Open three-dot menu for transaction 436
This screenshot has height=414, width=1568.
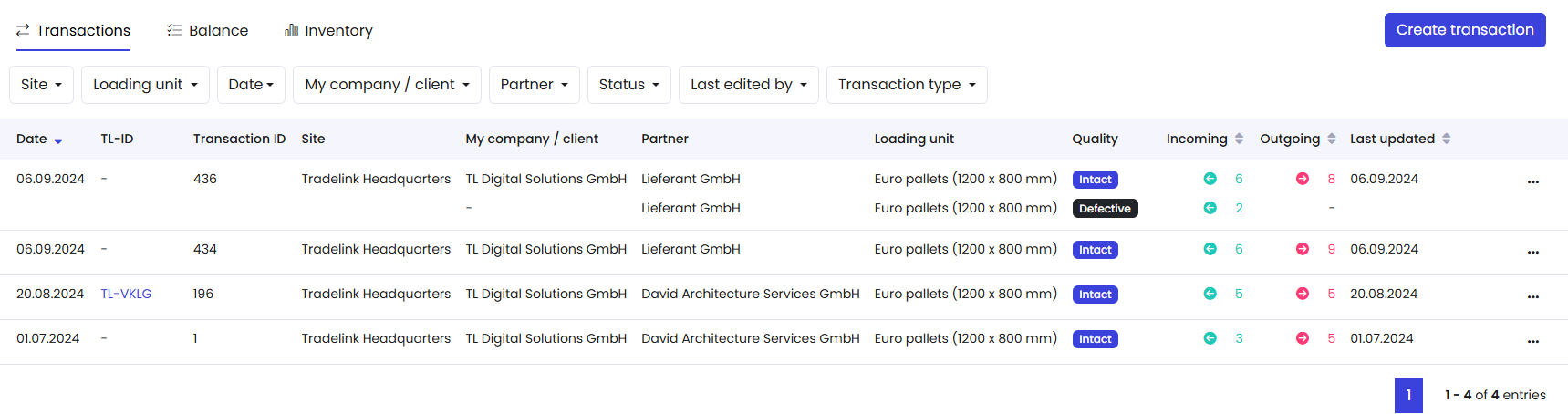1532,181
